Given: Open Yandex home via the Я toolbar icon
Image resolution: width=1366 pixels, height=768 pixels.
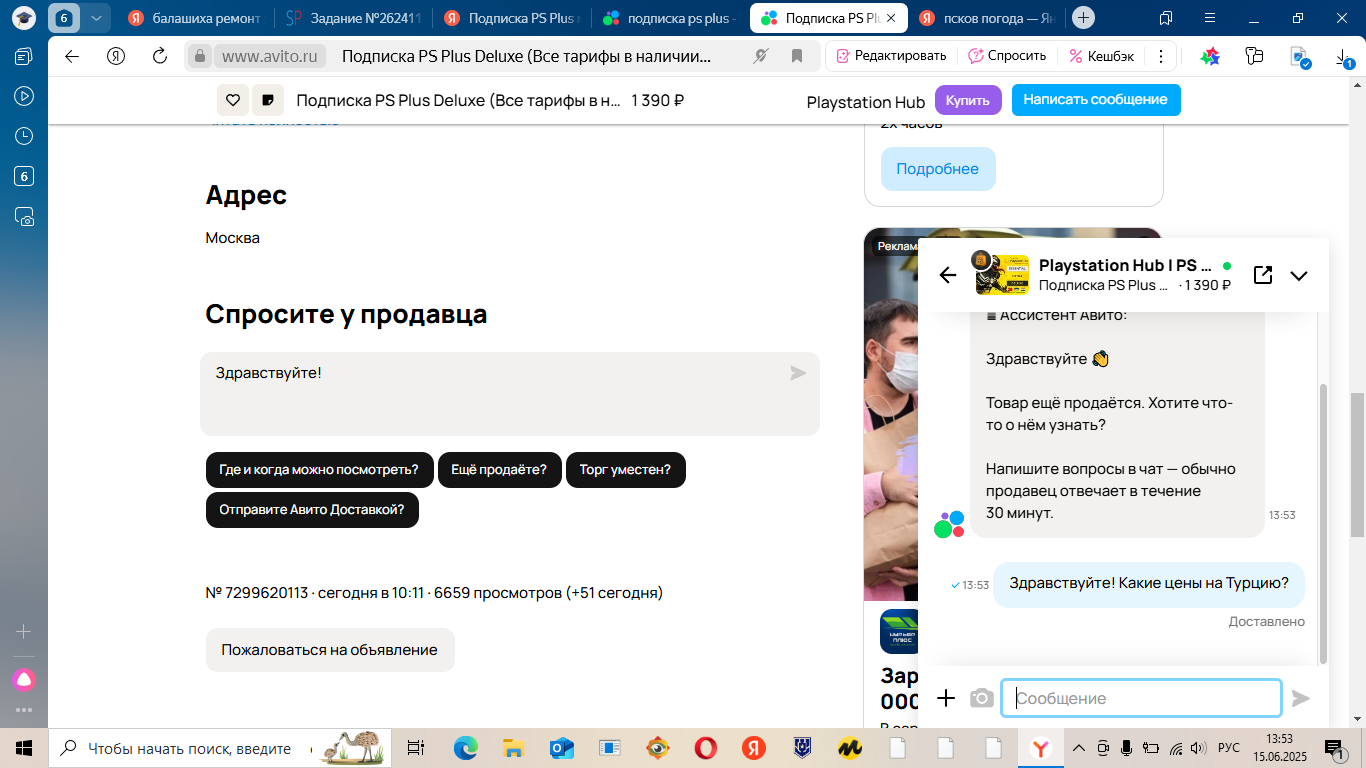Looking at the screenshot, I should coord(116,56).
